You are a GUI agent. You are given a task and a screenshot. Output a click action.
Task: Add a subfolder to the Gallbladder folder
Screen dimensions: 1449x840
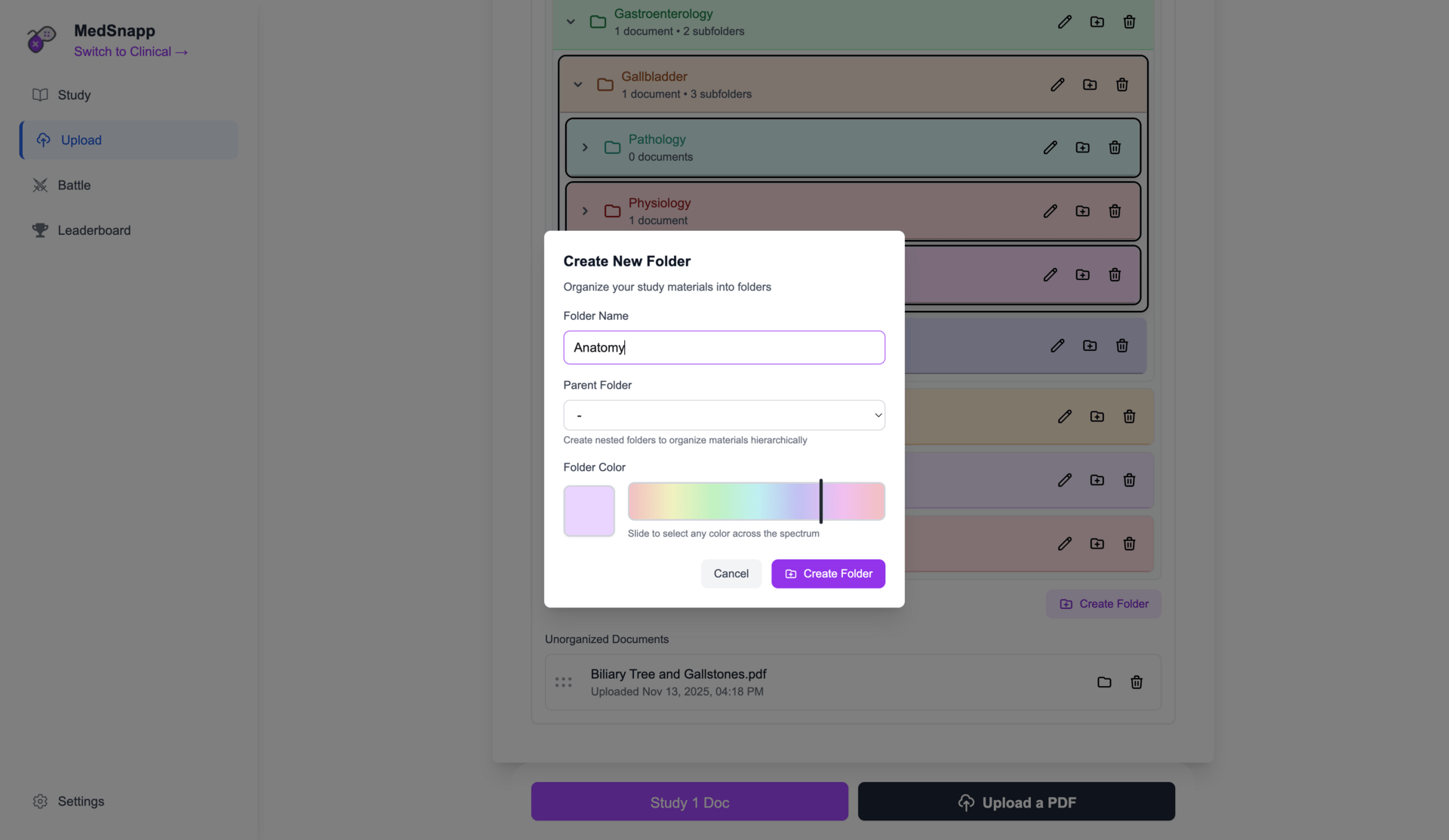click(x=1089, y=85)
